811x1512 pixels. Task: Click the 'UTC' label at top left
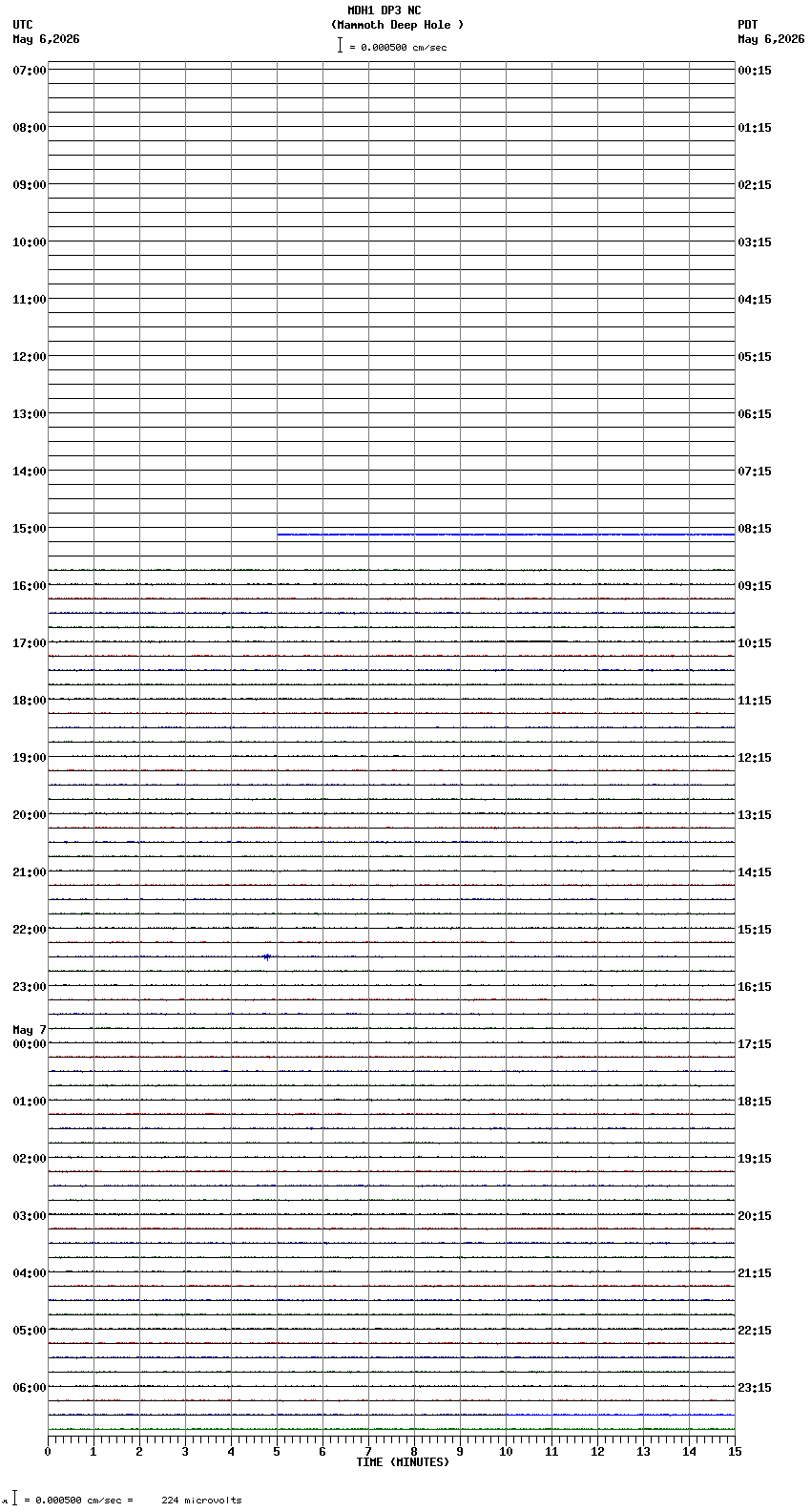23,25
